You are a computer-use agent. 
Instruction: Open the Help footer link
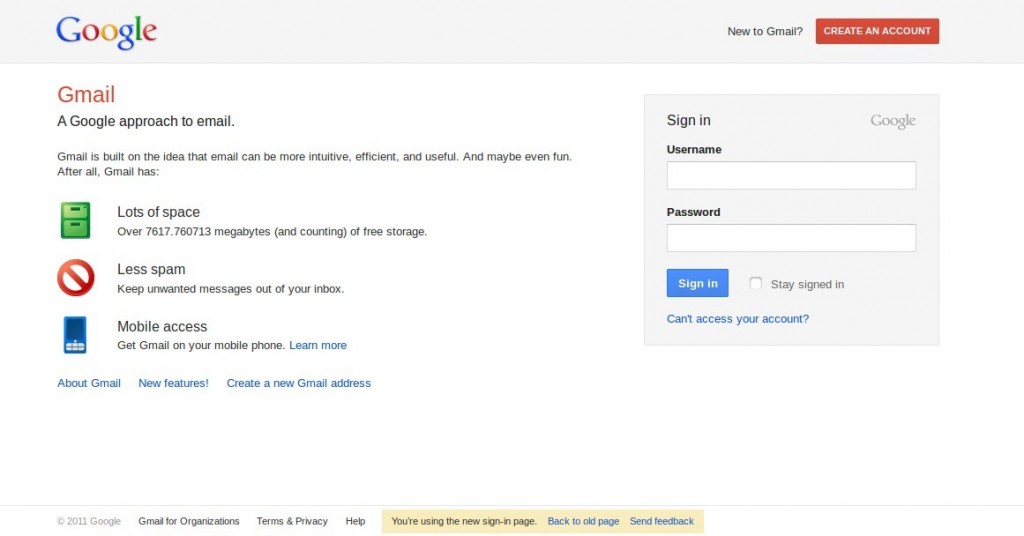(355, 521)
